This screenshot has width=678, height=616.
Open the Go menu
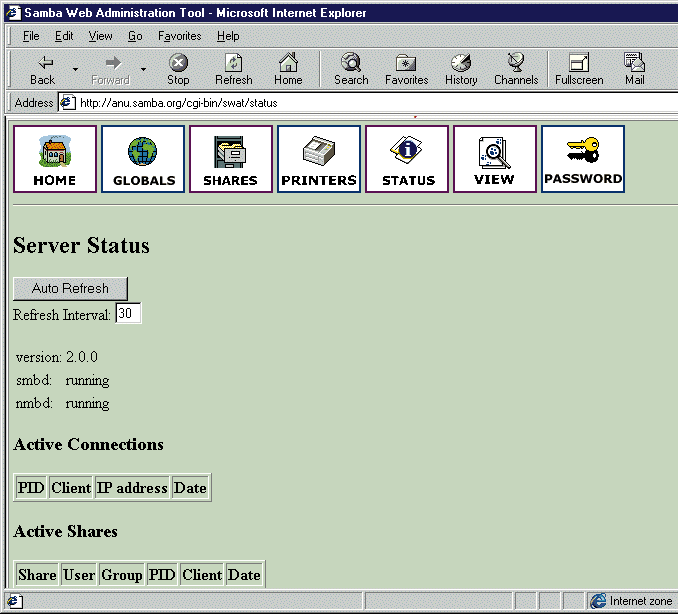pyautogui.click(x=135, y=36)
